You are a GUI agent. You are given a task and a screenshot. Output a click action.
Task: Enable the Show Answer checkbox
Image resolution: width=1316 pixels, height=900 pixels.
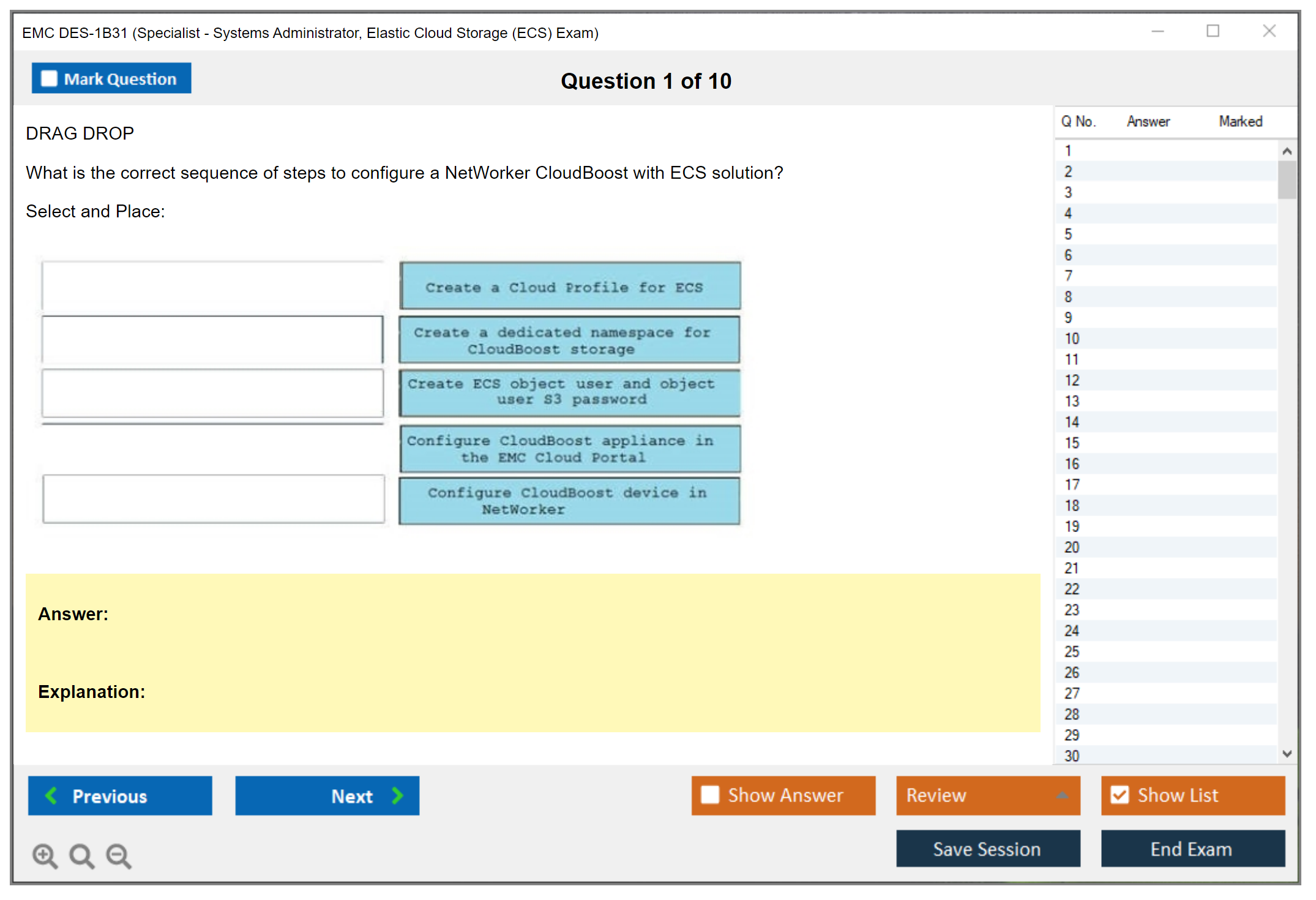pos(710,795)
